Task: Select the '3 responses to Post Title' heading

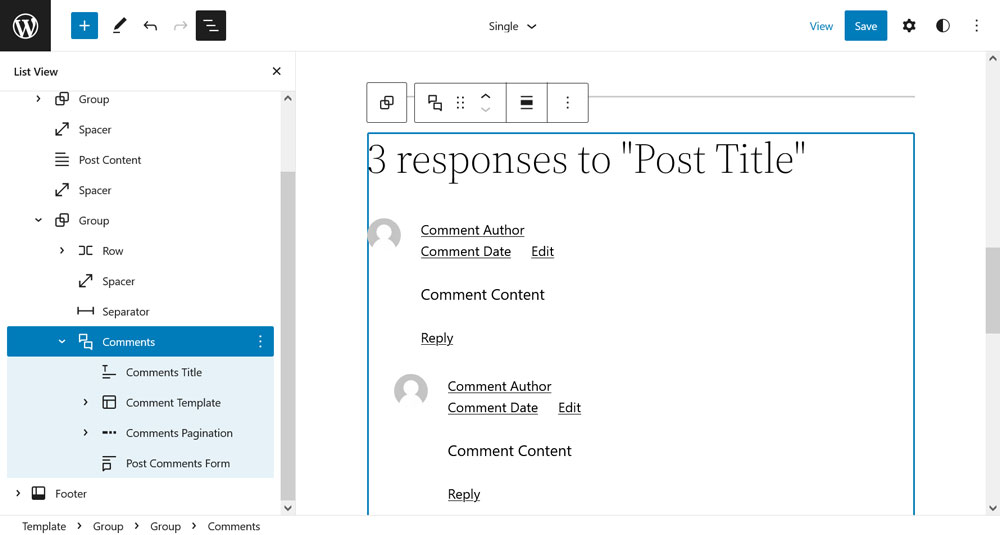Action: coord(587,159)
